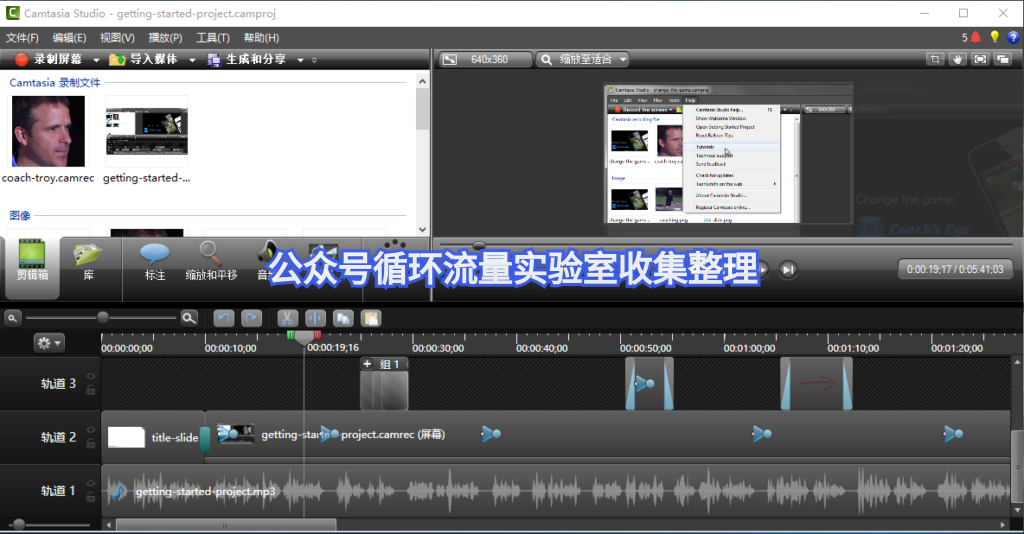Click the Camtasia Studio app icon in title bar

12,12
